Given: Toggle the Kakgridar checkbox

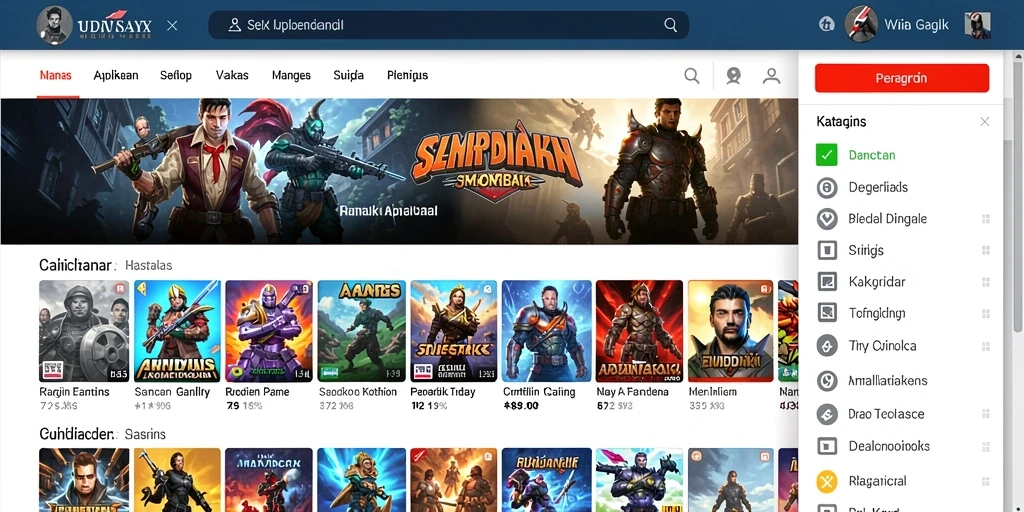Looking at the screenshot, I should coord(827,281).
